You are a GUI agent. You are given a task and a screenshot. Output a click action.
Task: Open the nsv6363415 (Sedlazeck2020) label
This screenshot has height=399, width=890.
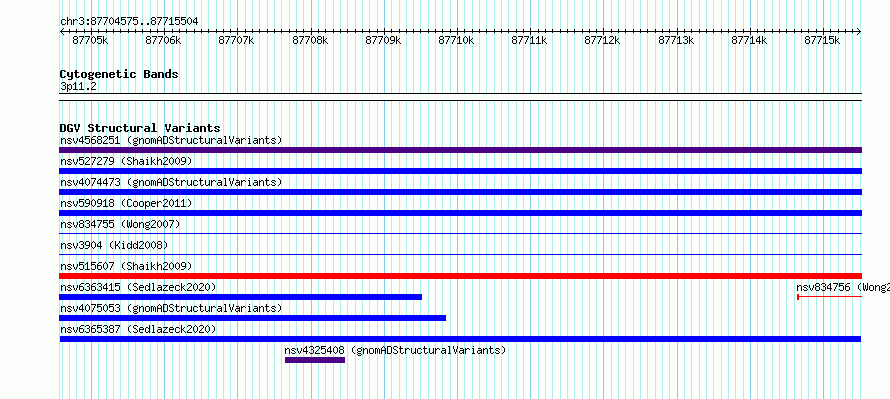pyautogui.click(x=138, y=287)
